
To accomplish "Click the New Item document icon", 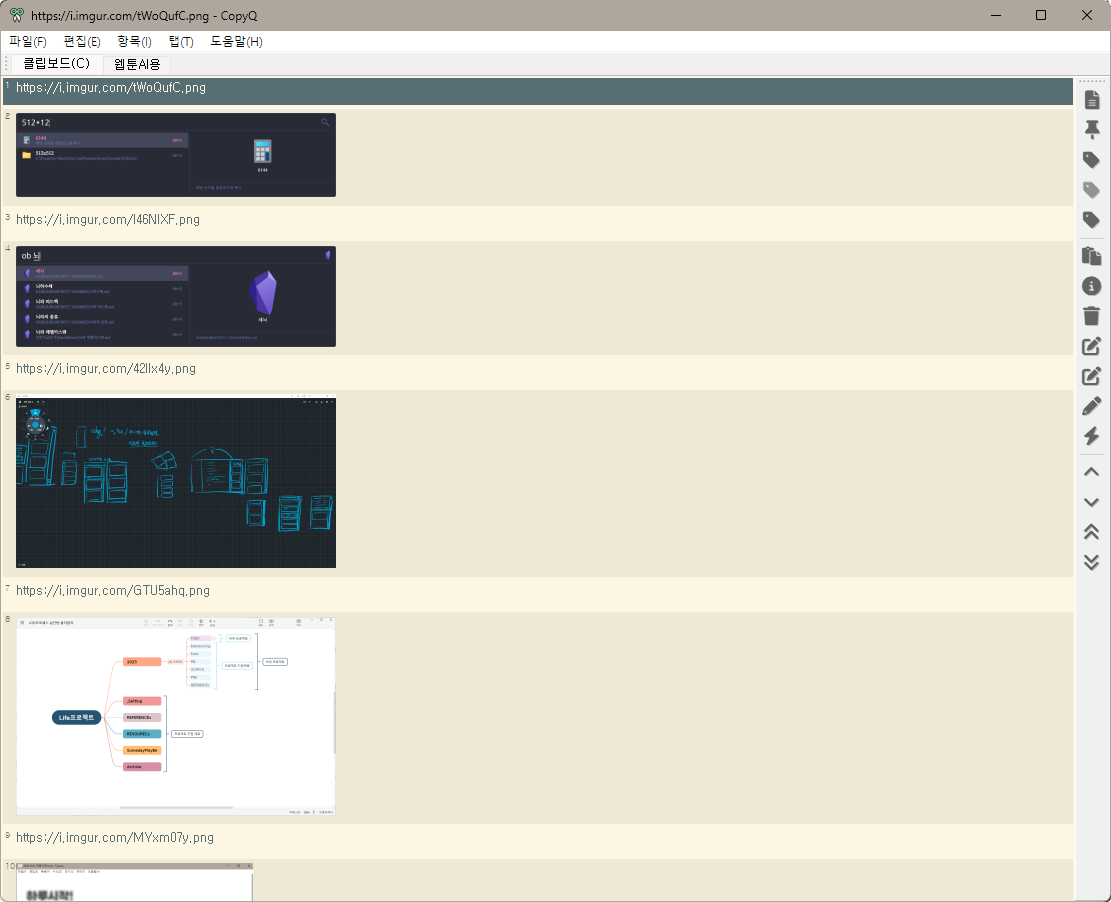I will (x=1092, y=100).
